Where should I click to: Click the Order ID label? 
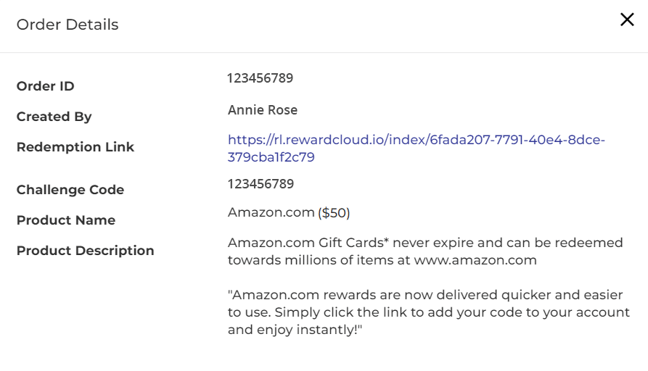click(x=45, y=86)
